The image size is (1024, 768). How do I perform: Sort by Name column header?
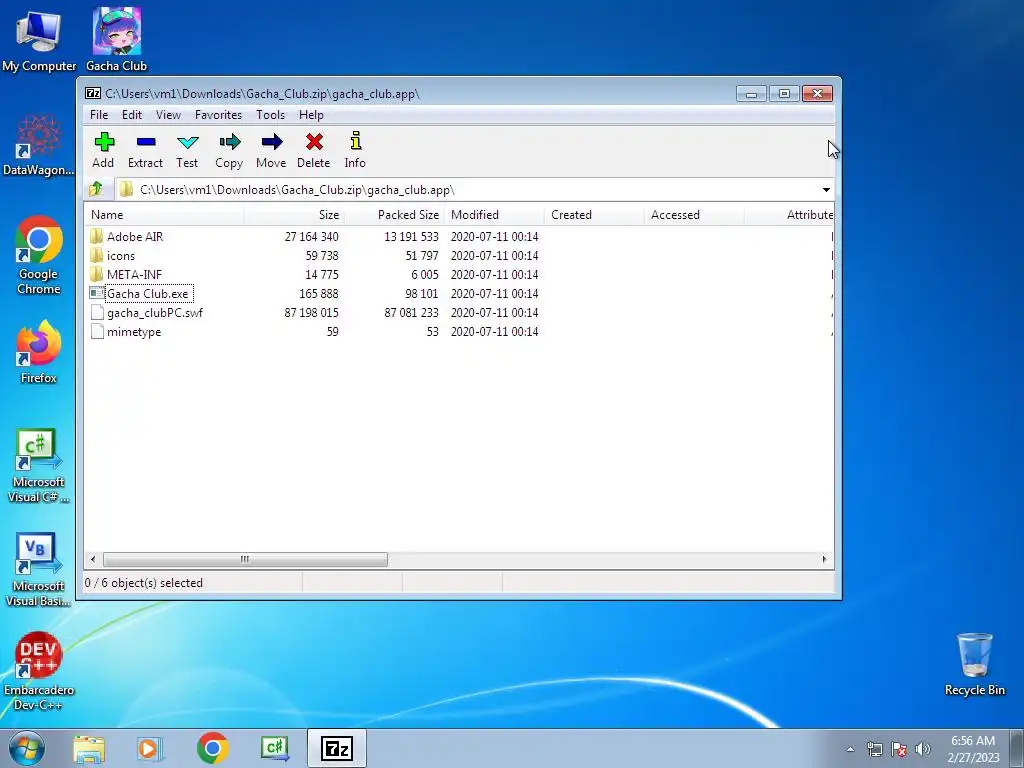[165, 215]
